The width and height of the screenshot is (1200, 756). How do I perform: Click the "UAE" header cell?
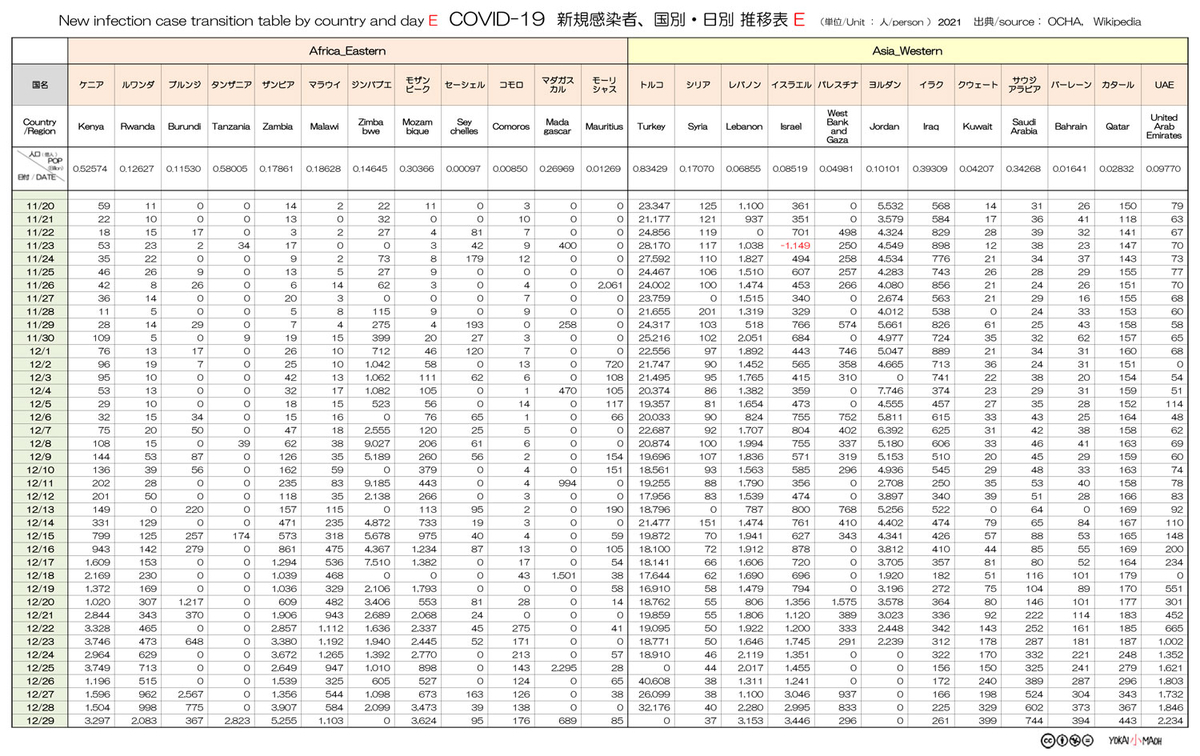point(1165,85)
